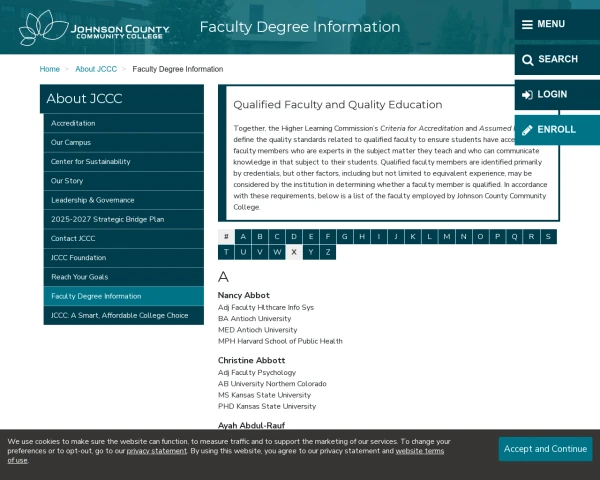Open Accreditation in sidebar menu
This screenshot has width=600, height=480.
coord(73,123)
